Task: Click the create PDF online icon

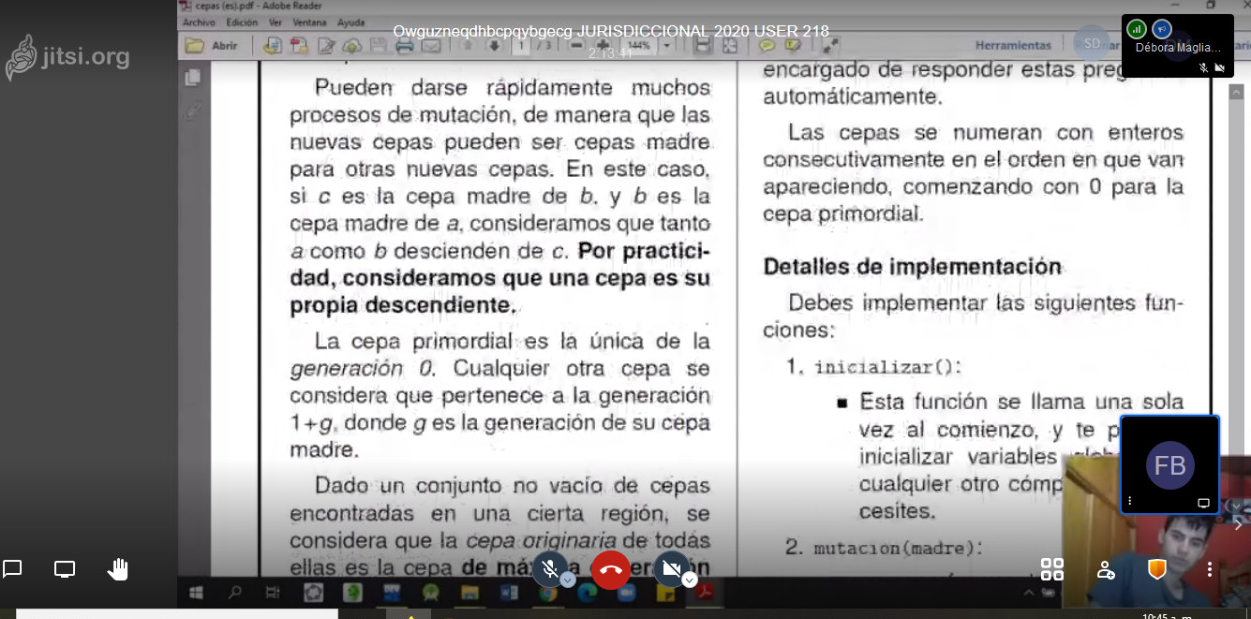Action: [x=271, y=45]
